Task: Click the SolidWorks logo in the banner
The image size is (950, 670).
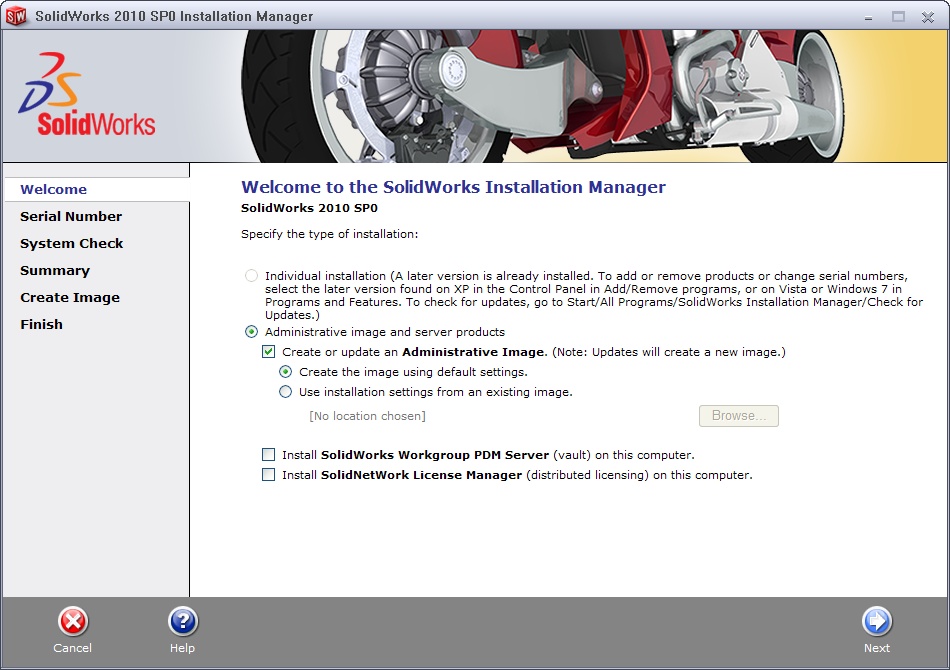Action: (87, 95)
